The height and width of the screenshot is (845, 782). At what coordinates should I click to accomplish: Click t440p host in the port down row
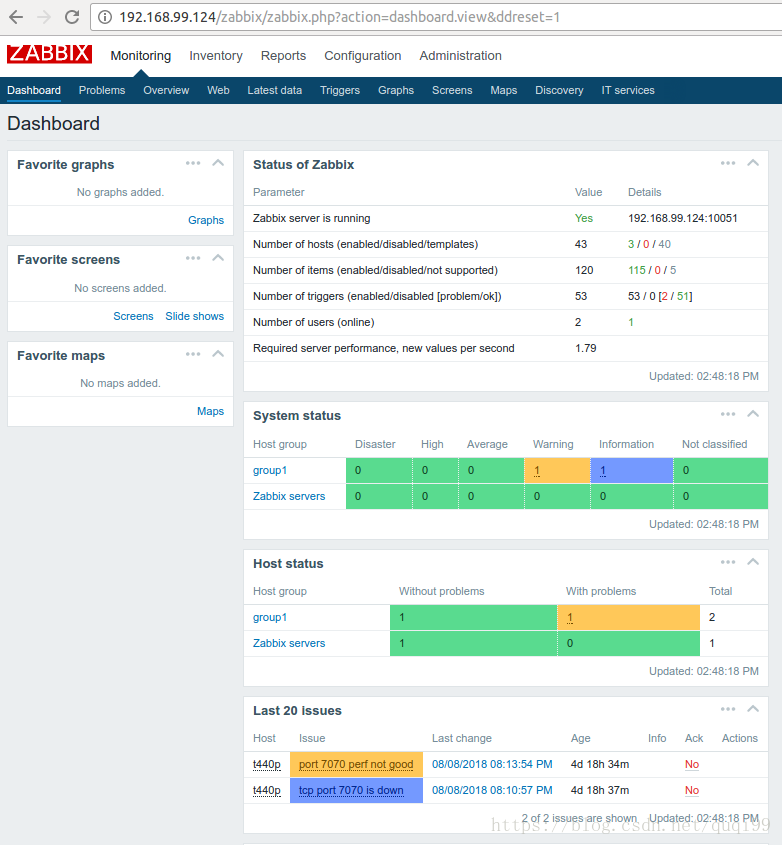pyautogui.click(x=267, y=791)
